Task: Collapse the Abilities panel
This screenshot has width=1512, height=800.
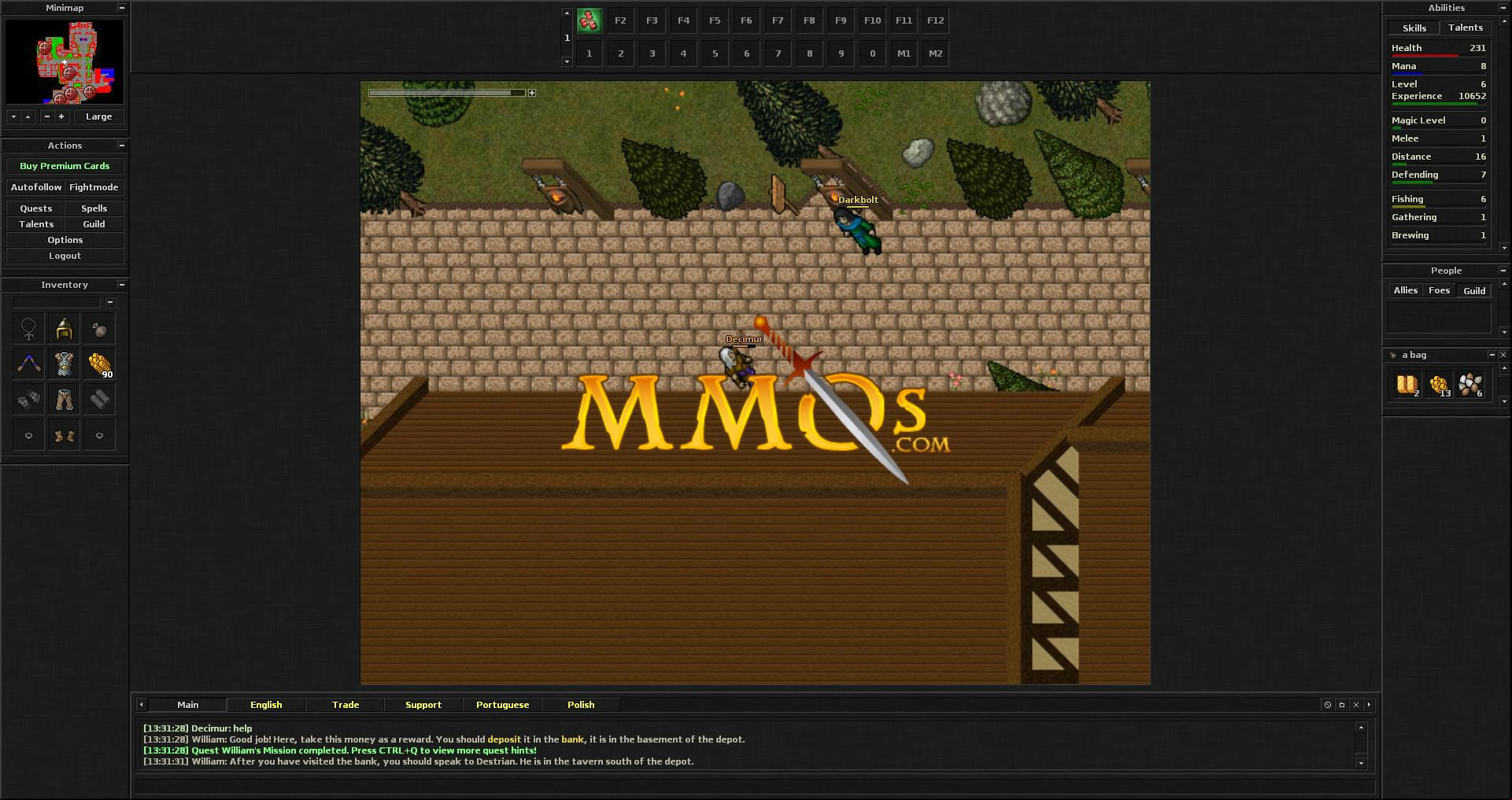Action: [1503, 8]
